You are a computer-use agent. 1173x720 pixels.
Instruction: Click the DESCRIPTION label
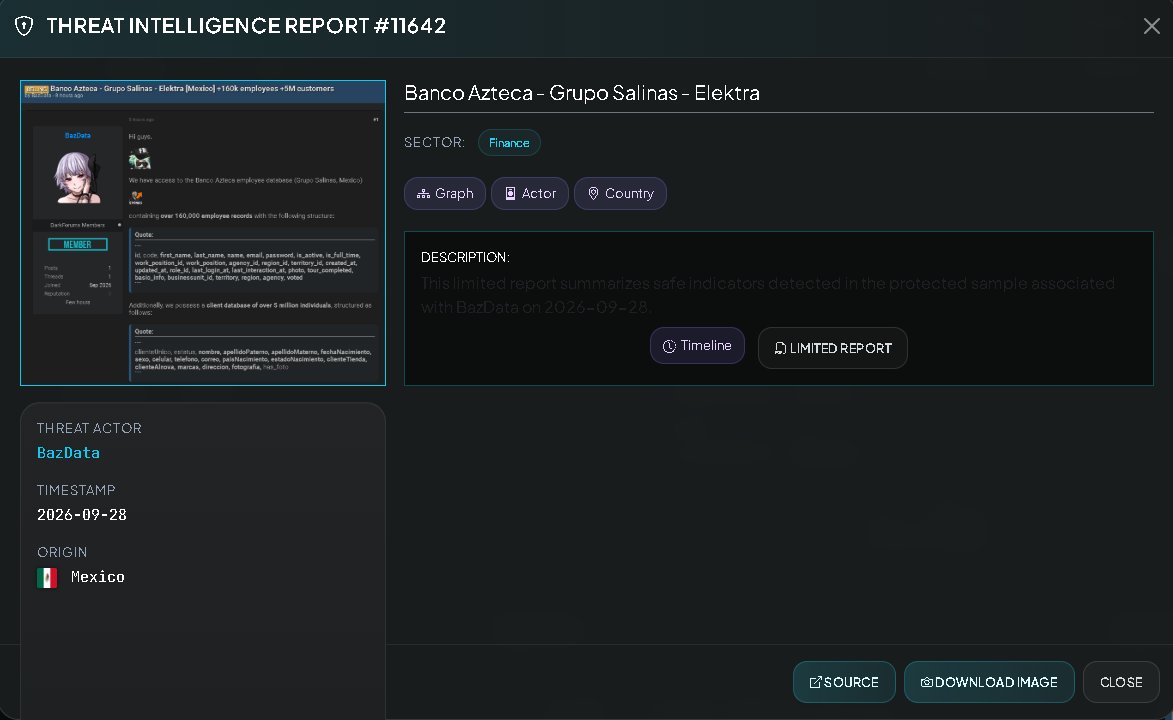(465, 257)
